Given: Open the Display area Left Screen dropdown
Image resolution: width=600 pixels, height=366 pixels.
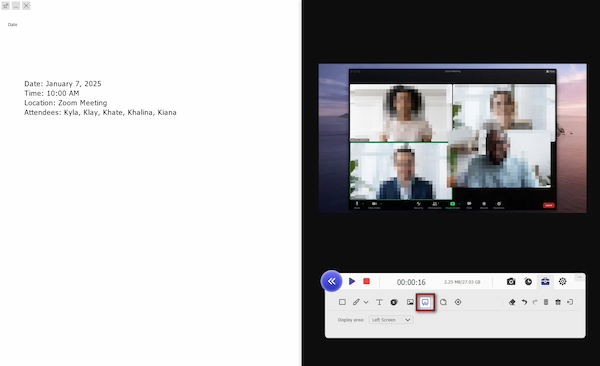Looking at the screenshot, I should click(x=391, y=320).
